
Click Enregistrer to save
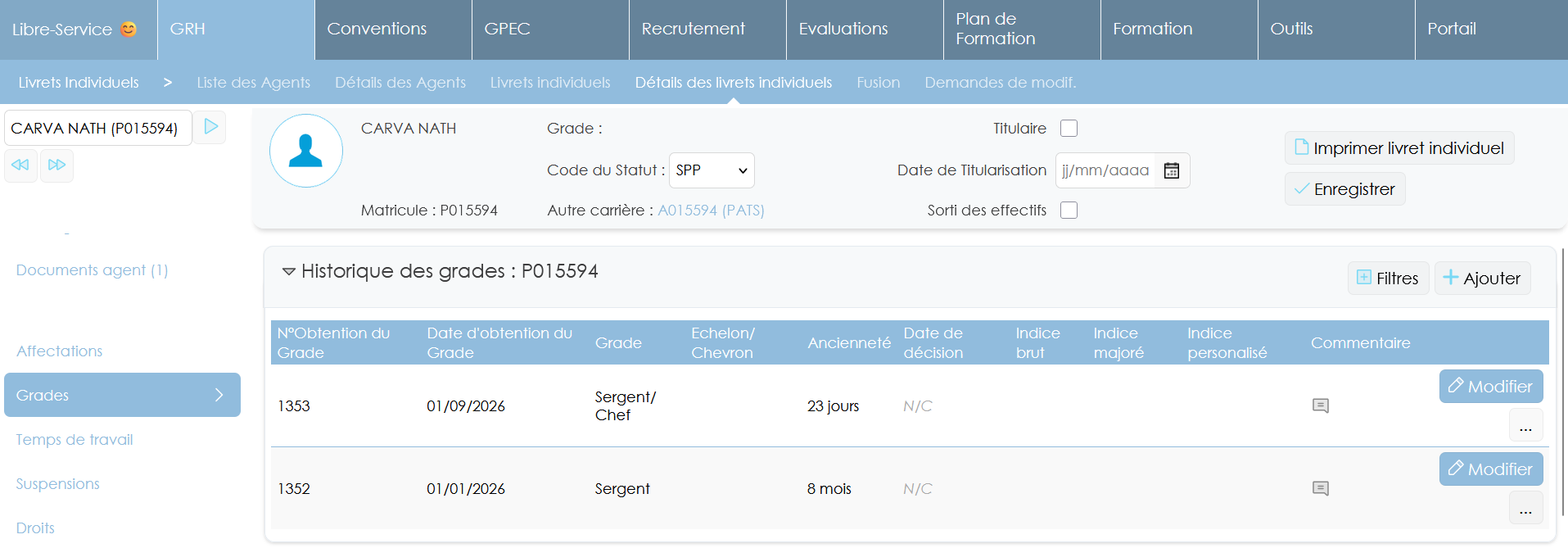pyautogui.click(x=1344, y=189)
